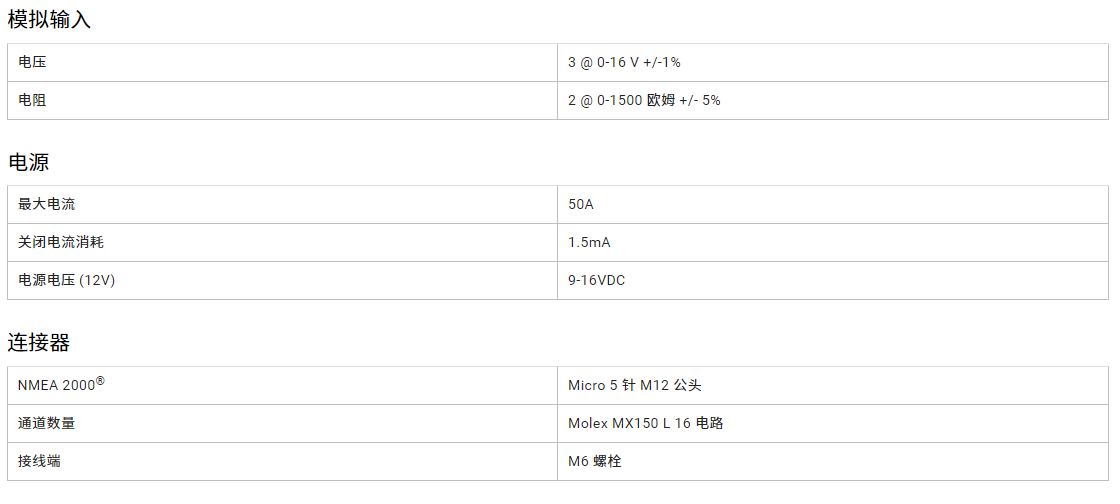Click the M6 螺栓 value cell
Image resolution: width=1120 pixels, height=504 pixels.
[x=594, y=462]
